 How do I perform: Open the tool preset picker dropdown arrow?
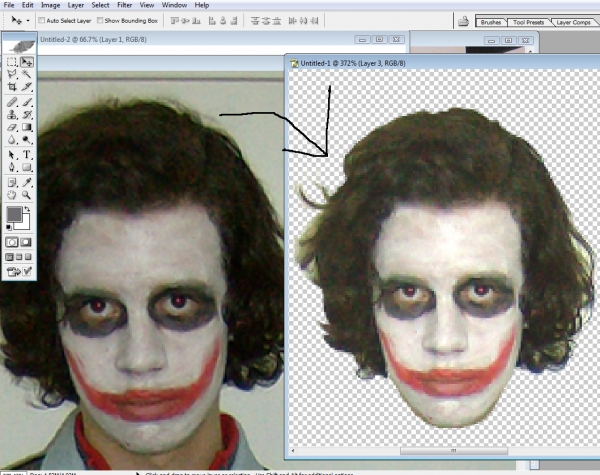[28, 21]
